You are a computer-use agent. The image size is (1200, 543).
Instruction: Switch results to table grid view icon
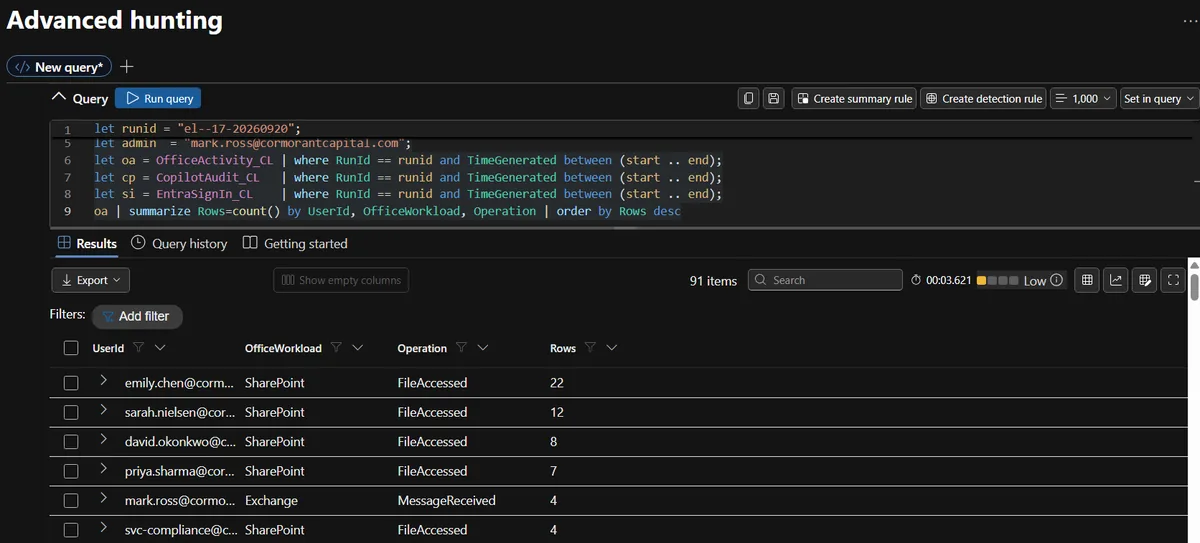click(x=1087, y=280)
